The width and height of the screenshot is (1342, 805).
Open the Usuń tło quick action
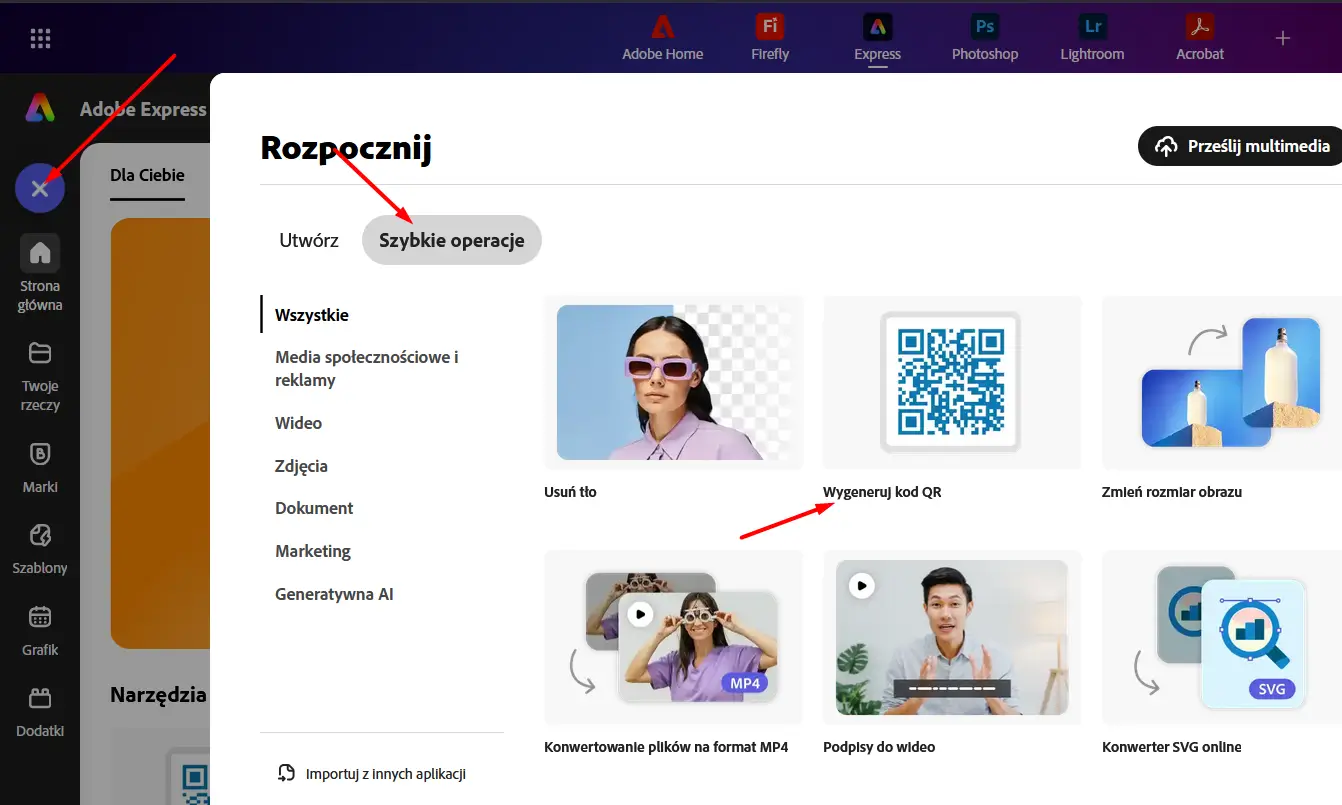click(673, 382)
